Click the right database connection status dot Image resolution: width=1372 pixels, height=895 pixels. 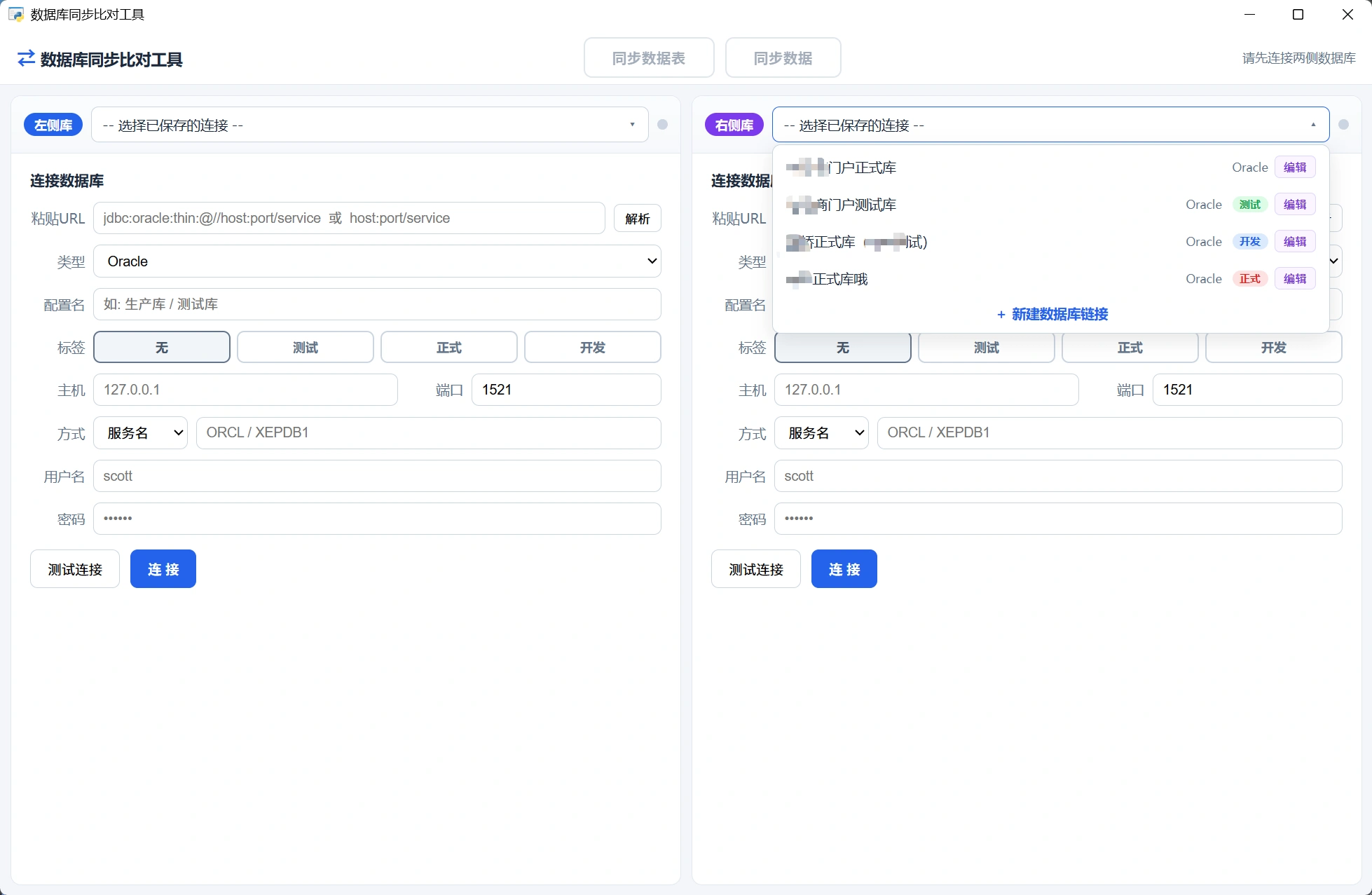[x=1343, y=125]
